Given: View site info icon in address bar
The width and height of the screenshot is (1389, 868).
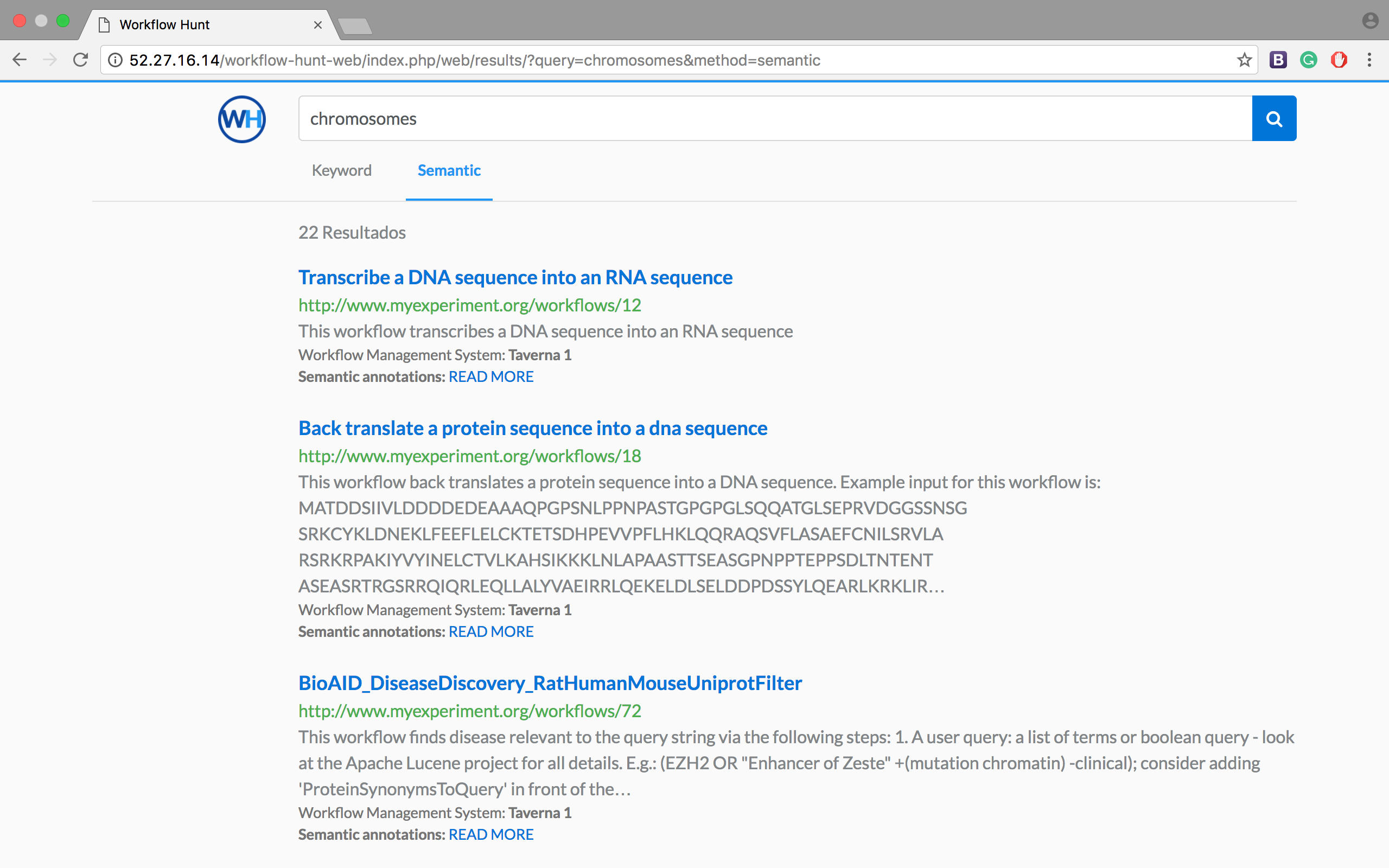Looking at the screenshot, I should [116, 60].
